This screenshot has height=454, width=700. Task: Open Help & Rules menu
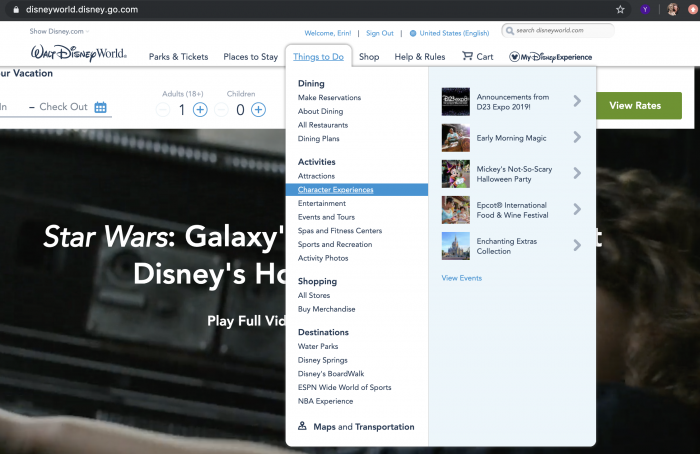coord(420,57)
